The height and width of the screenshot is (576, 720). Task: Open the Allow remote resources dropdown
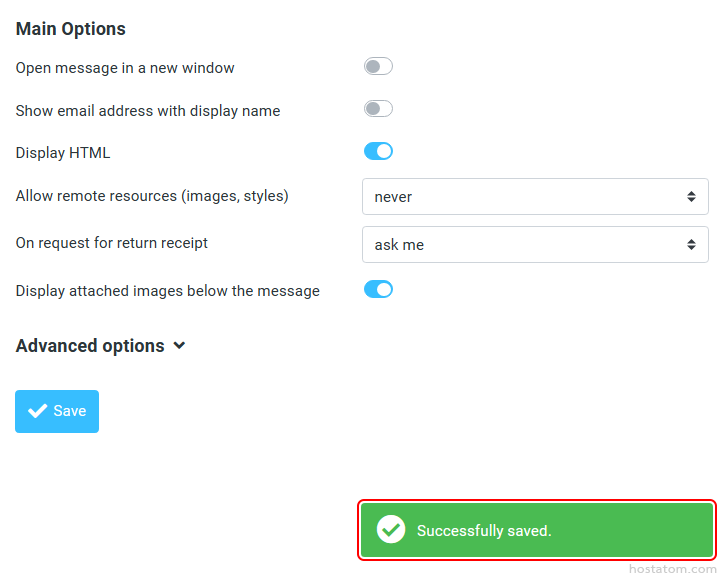point(534,197)
